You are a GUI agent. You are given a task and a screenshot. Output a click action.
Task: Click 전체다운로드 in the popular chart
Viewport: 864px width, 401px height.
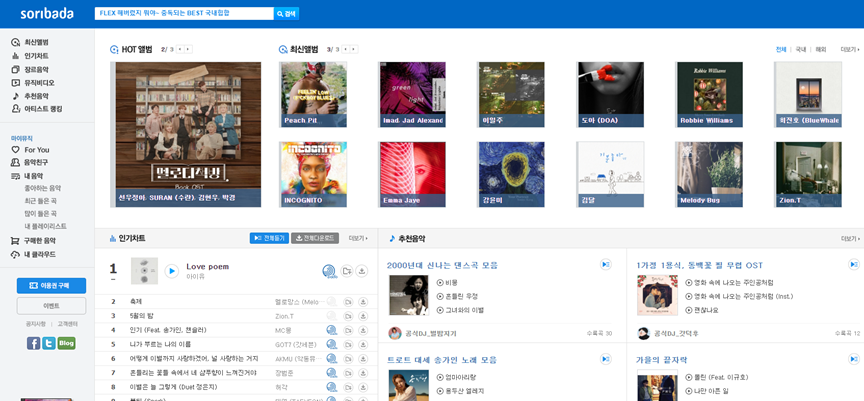click(x=315, y=238)
